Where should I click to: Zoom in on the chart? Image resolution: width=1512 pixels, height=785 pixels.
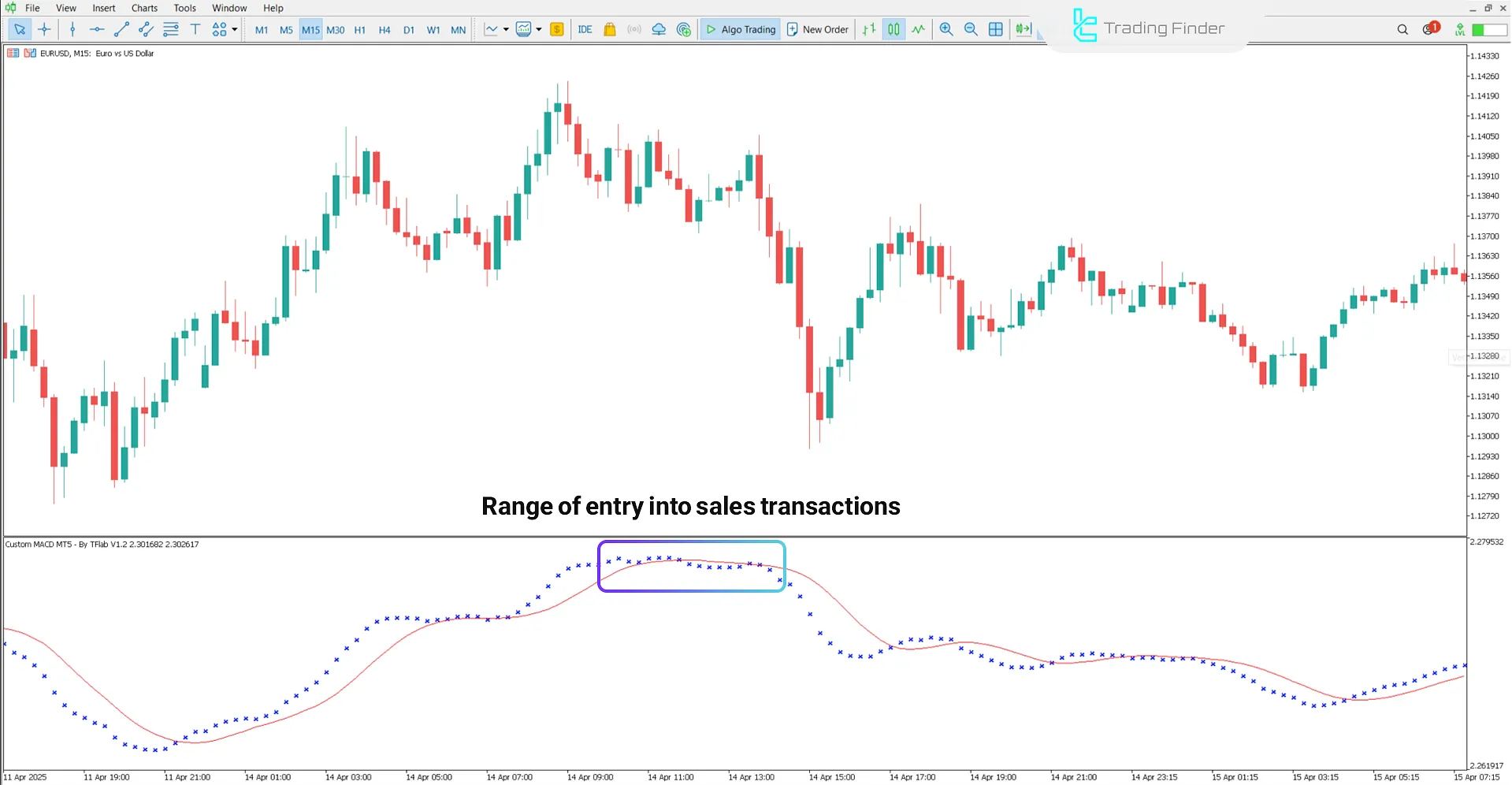[945, 29]
